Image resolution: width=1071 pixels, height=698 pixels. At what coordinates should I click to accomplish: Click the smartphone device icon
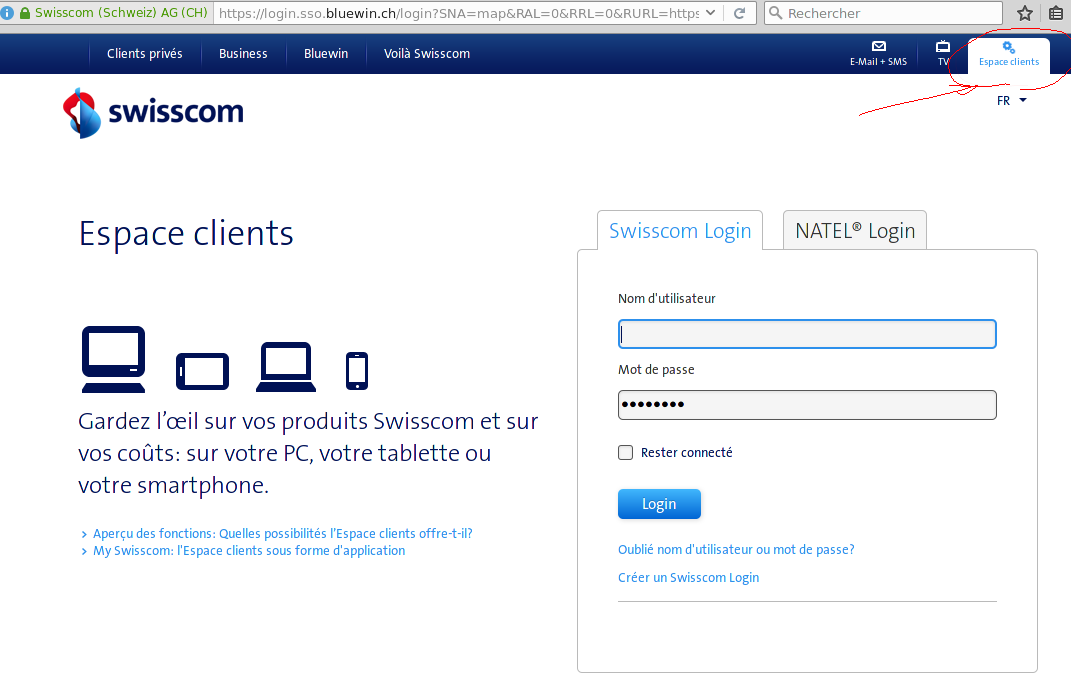(356, 370)
